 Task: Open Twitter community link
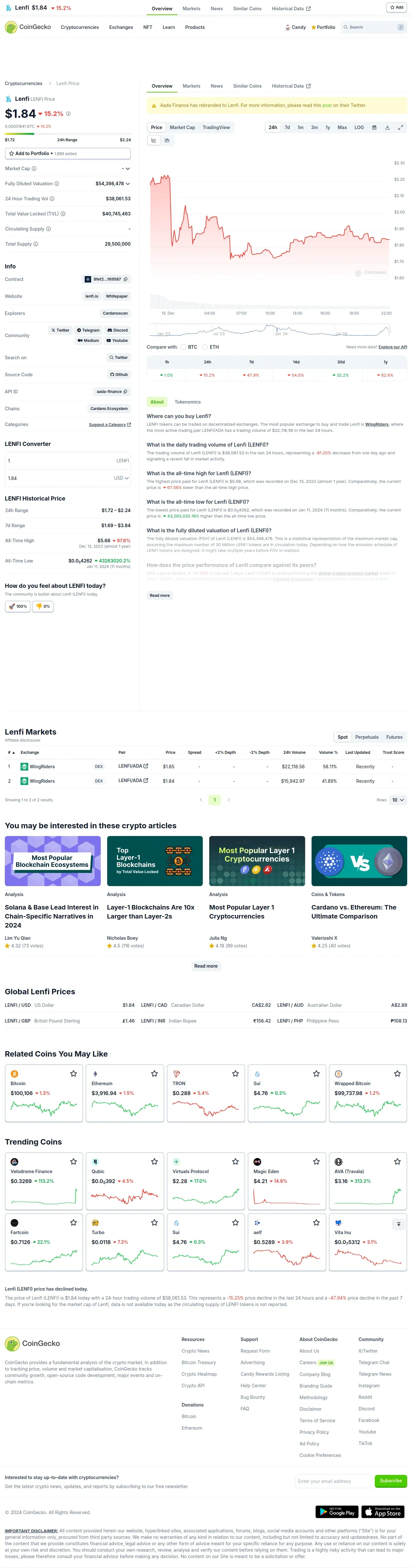coord(60,331)
